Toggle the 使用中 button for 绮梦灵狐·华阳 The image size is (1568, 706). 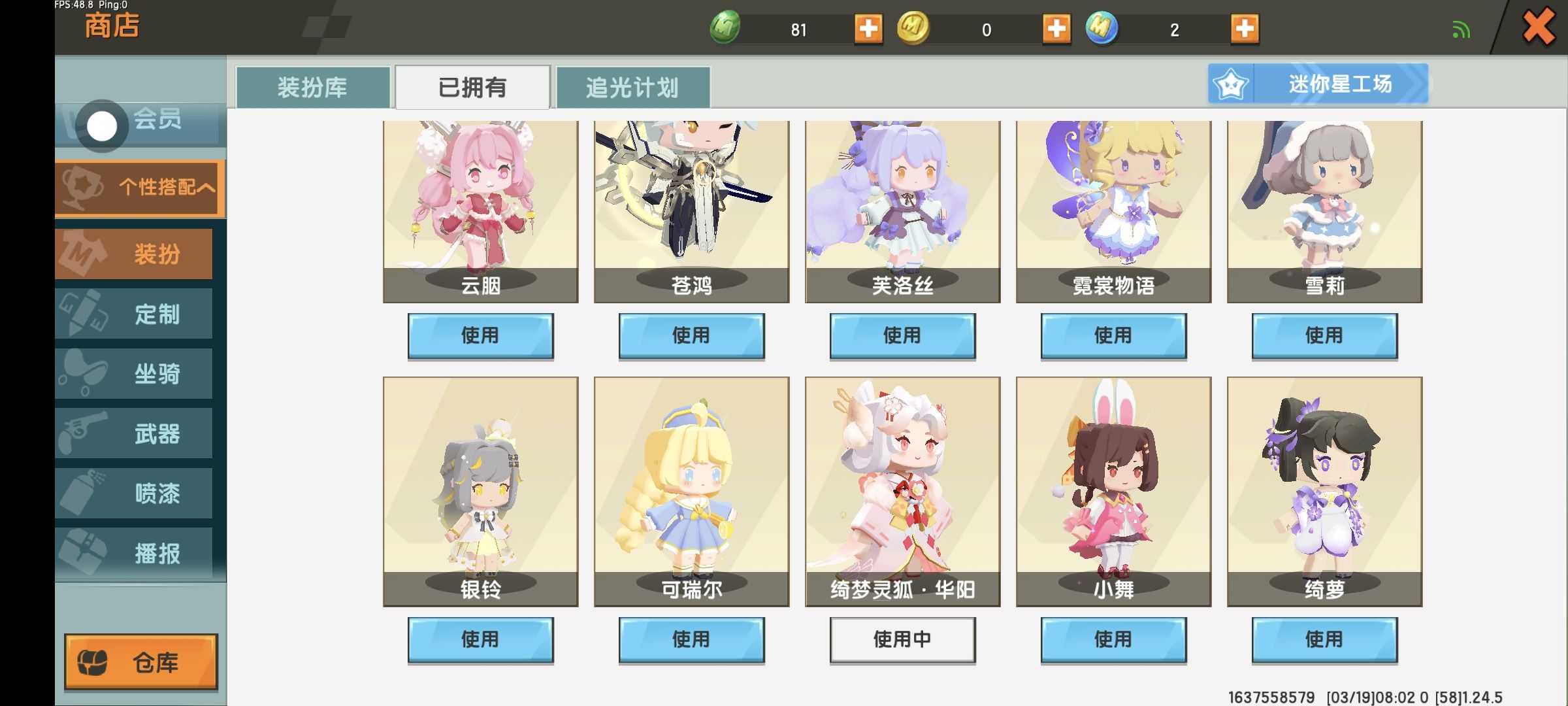point(902,640)
